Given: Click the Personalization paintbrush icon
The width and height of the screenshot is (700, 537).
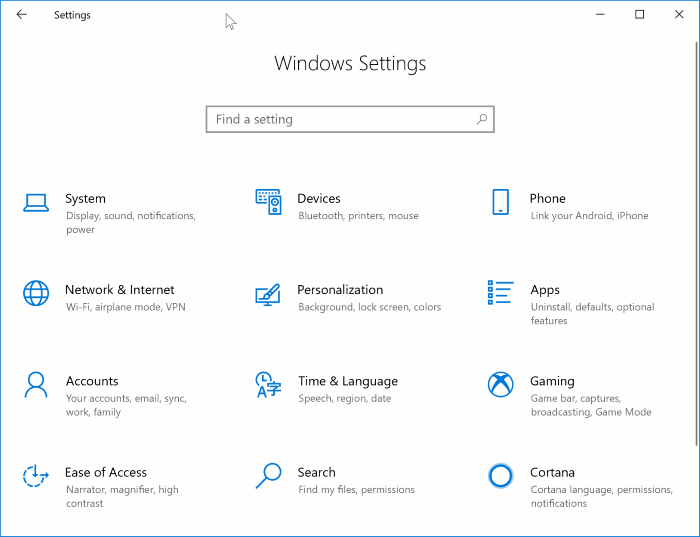Looking at the screenshot, I should [x=268, y=295].
